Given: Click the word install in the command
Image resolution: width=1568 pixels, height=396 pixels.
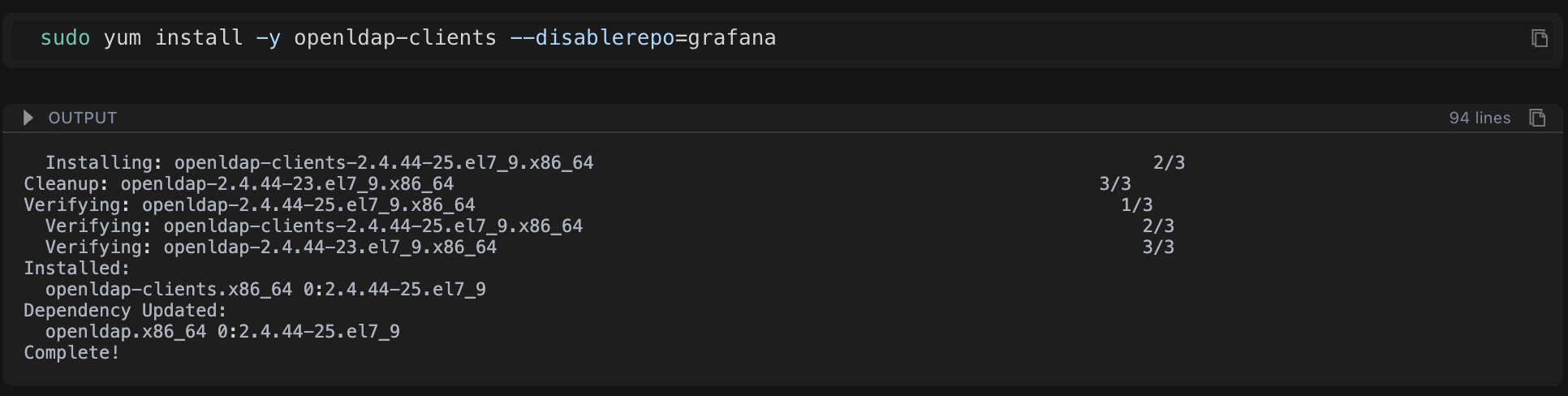Looking at the screenshot, I should [199, 38].
